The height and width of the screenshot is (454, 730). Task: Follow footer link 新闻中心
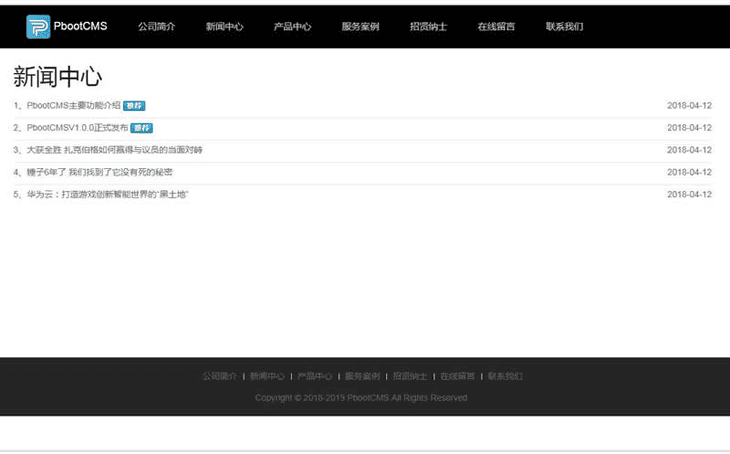pos(267,376)
